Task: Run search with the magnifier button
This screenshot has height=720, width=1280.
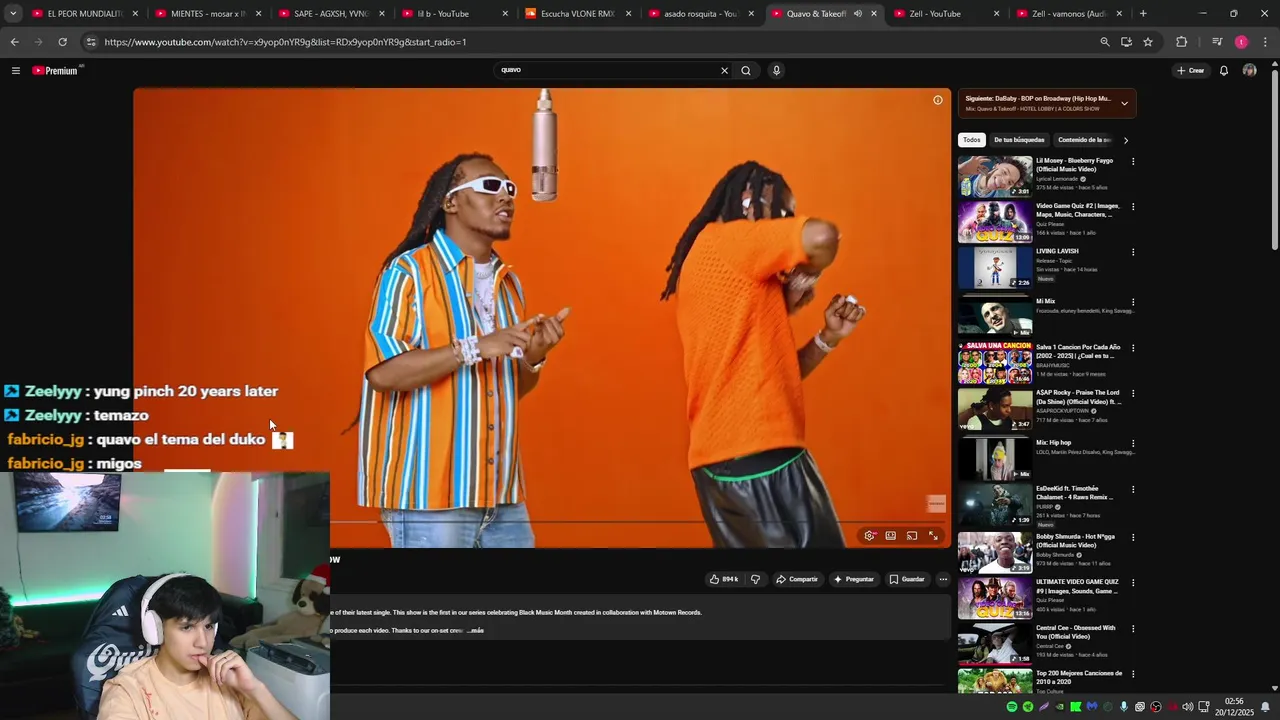Action: click(746, 71)
